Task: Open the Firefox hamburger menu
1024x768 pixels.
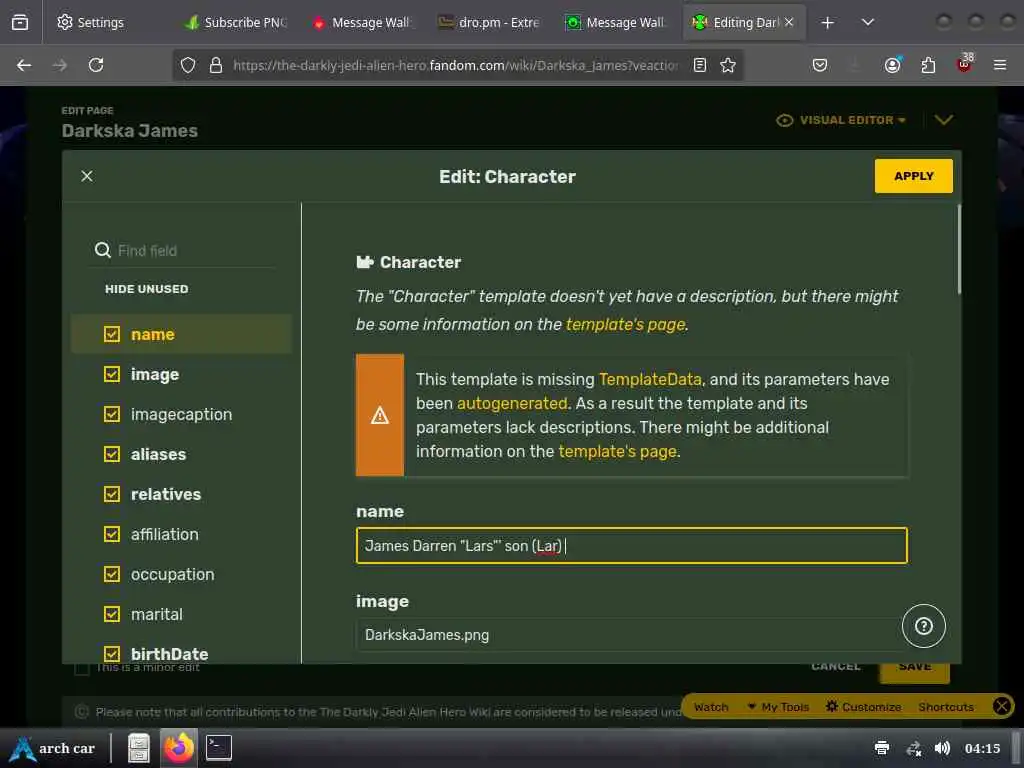Action: pos(1000,65)
